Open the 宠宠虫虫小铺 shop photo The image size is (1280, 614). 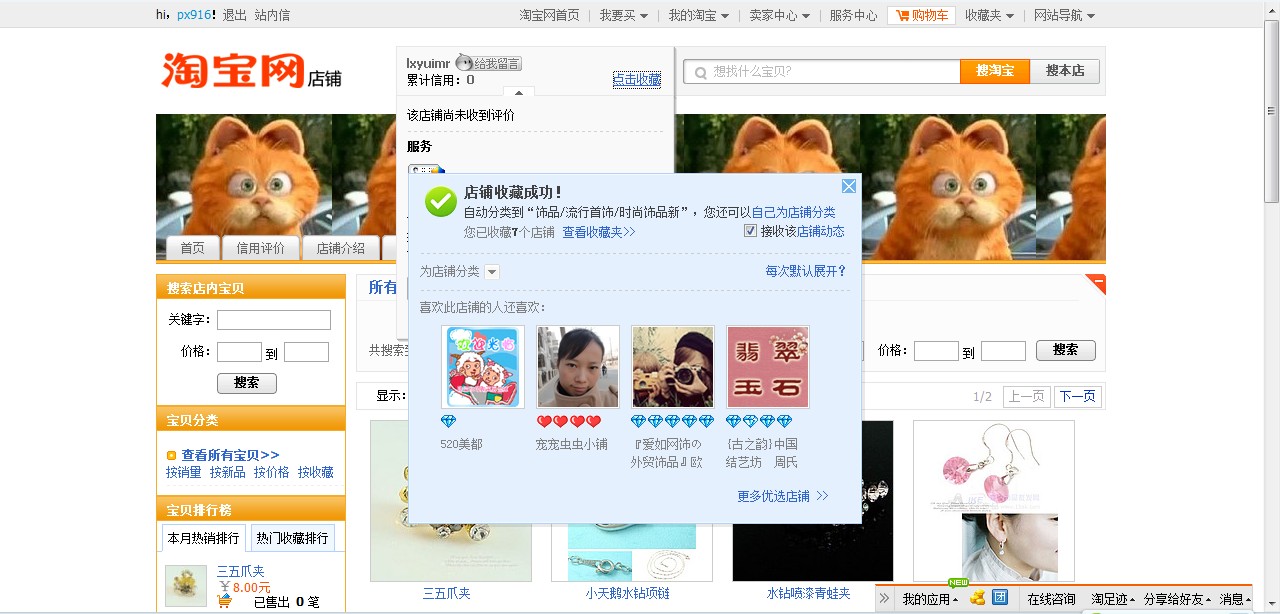coord(578,367)
